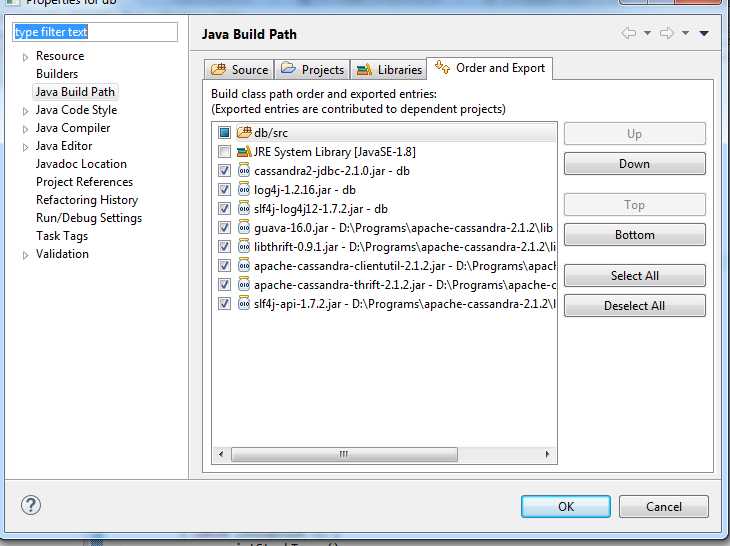Click the apache-cassandra-thrift jar icon

[x=244, y=285]
